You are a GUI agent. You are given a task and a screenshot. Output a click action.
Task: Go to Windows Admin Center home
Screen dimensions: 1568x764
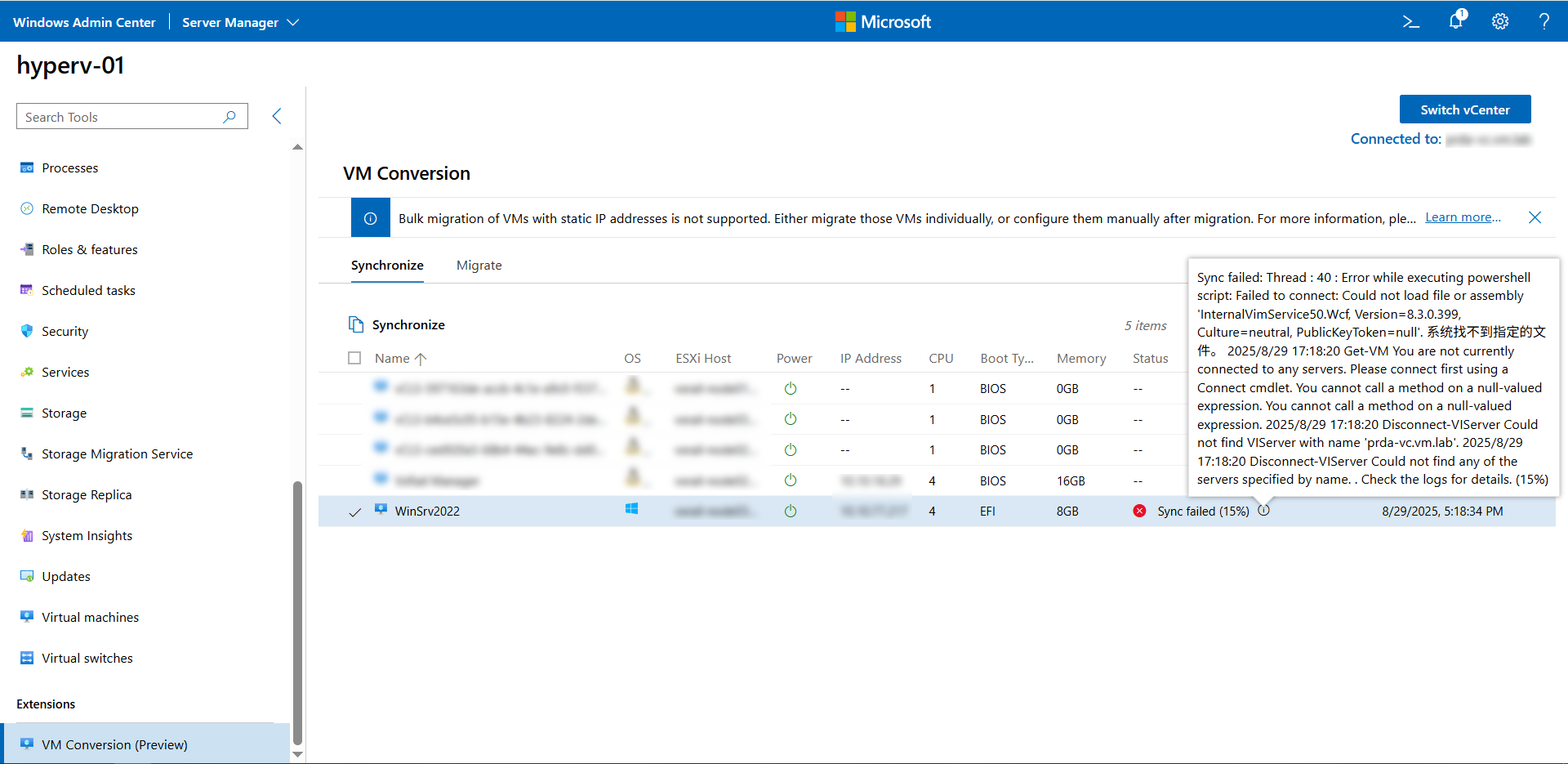84,22
